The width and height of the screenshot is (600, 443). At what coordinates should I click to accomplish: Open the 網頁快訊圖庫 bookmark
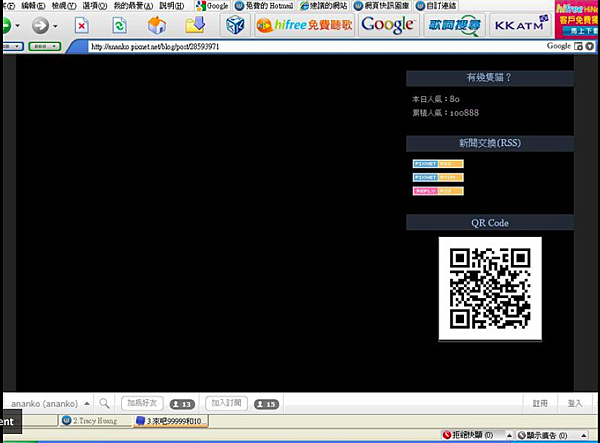pos(381,6)
